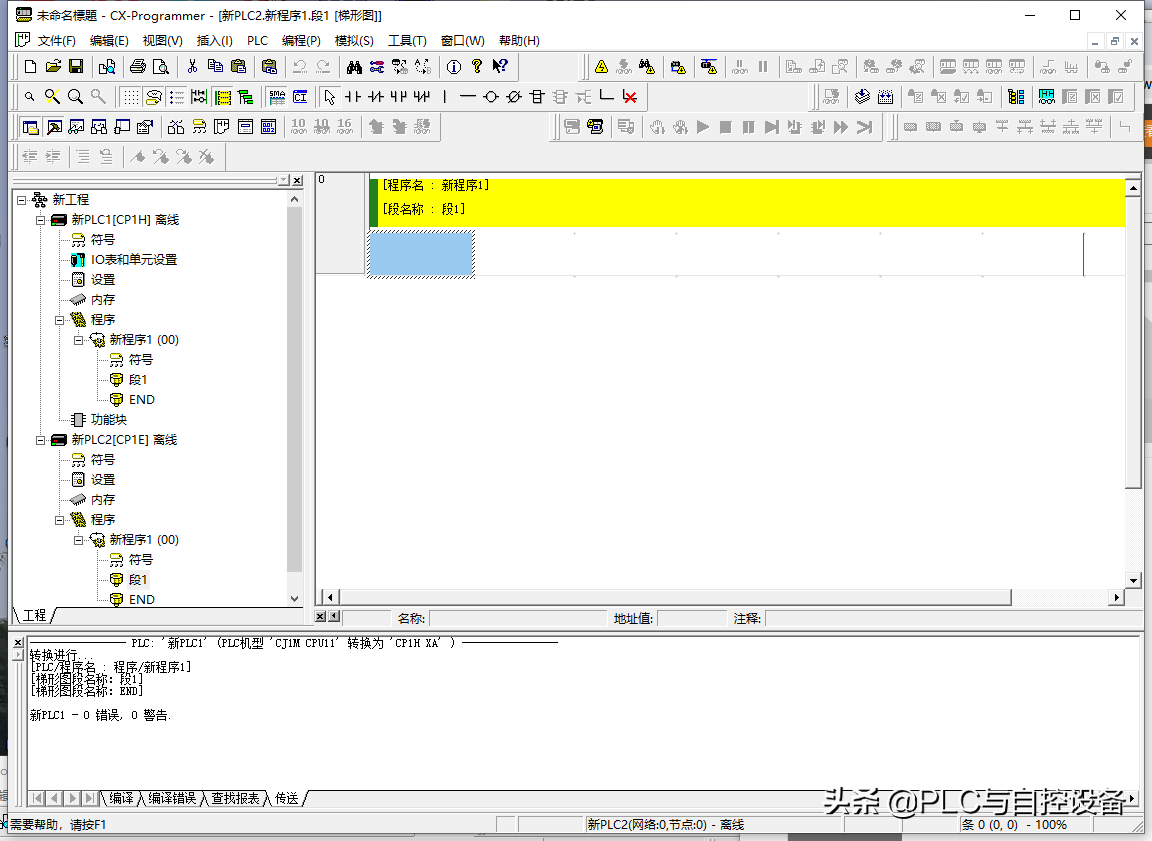Viewport: 1152px width, 841px height.
Task: Click the Context Help arrow-question icon
Action: (x=500, y=67)
